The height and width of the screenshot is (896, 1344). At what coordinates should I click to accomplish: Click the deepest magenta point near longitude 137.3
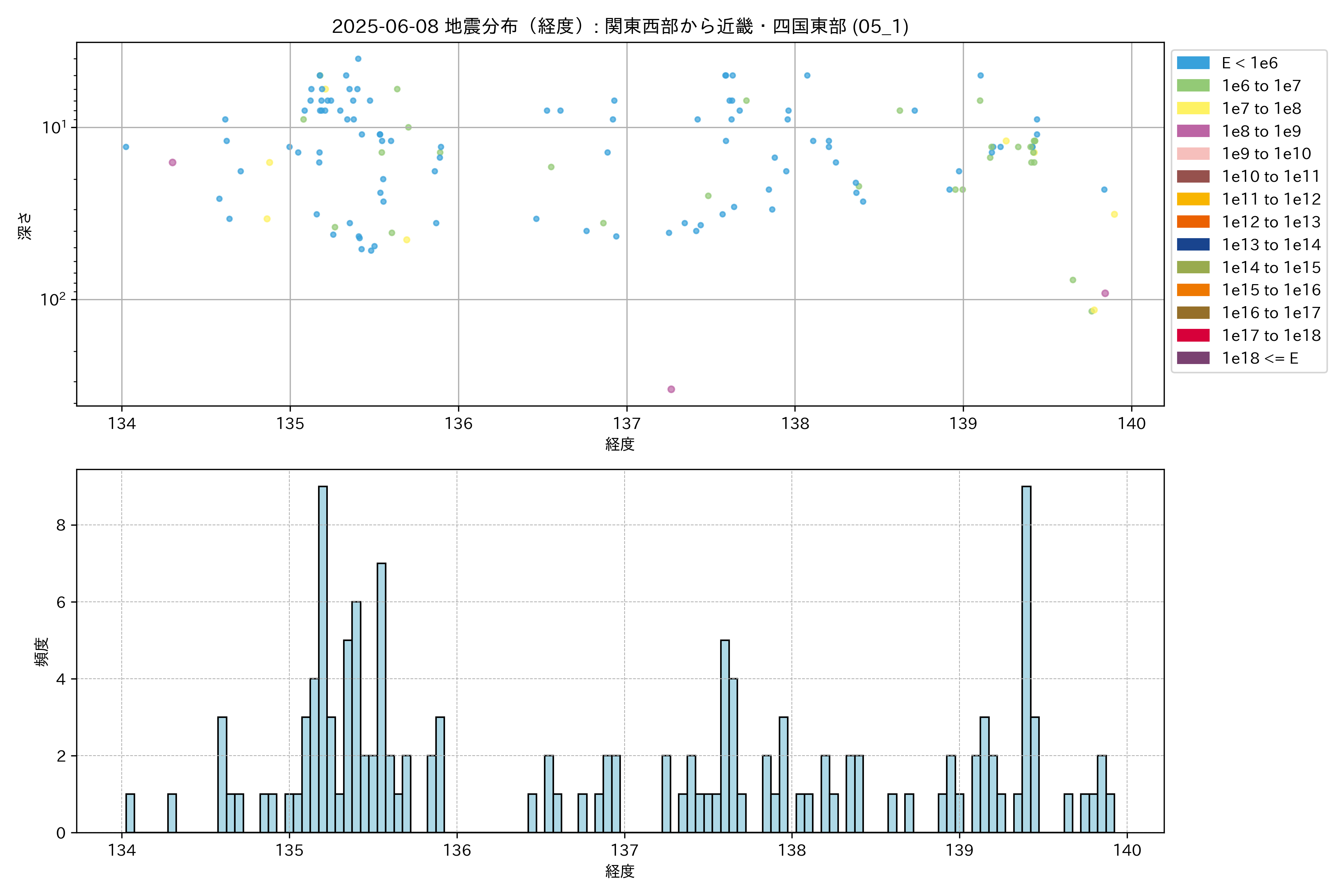tap(671, 389)
